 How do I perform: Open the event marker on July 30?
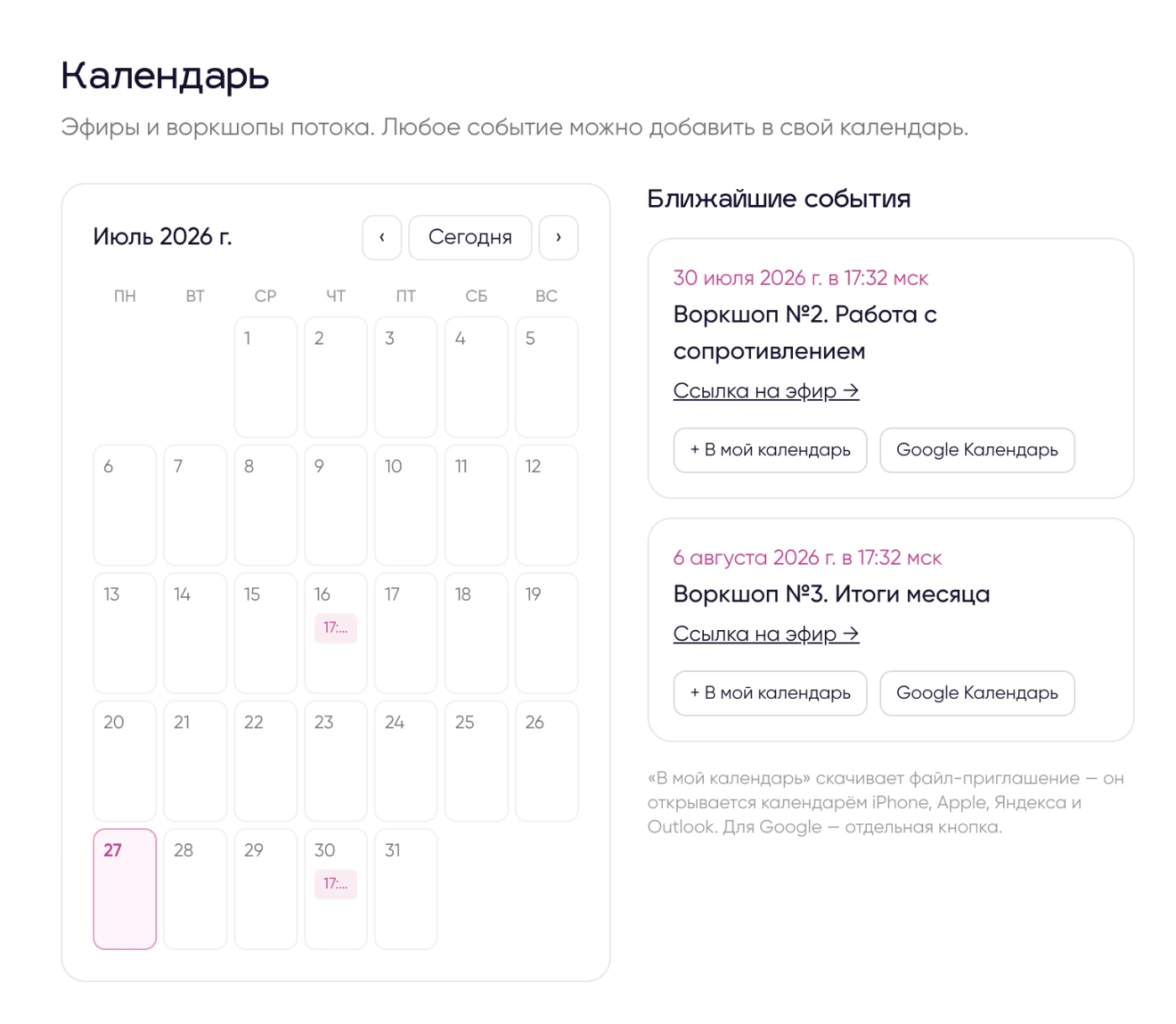coord(336,884)
